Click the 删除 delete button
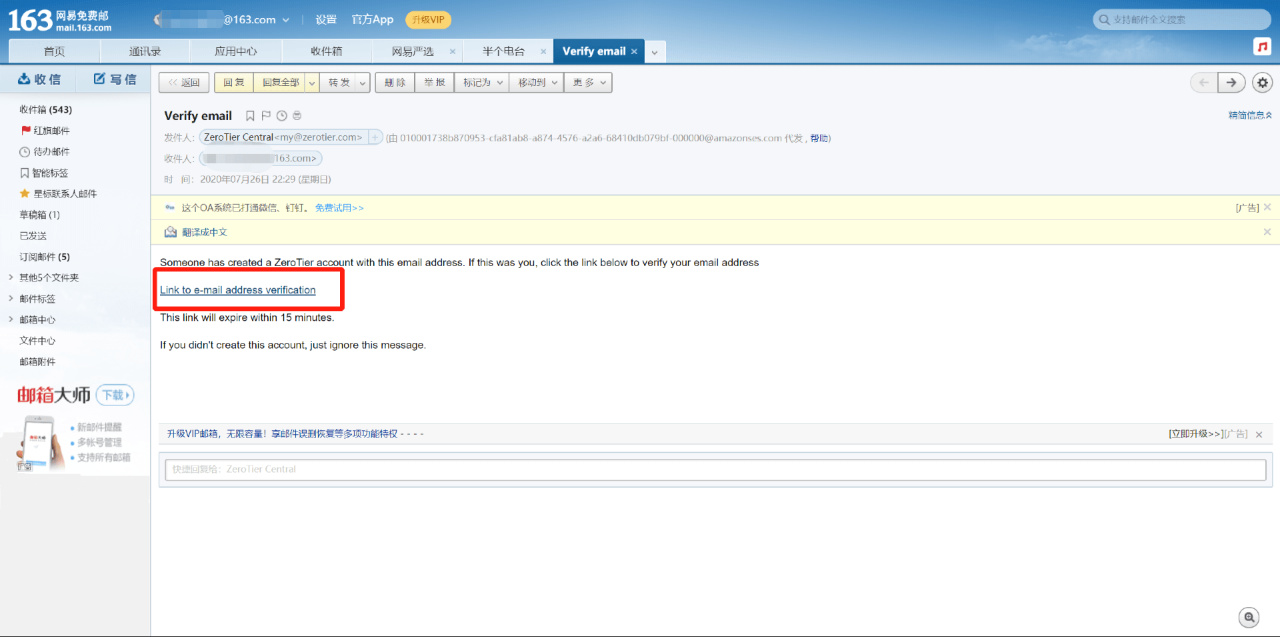Screen dimensions: 1280x637 click(395, 83)
